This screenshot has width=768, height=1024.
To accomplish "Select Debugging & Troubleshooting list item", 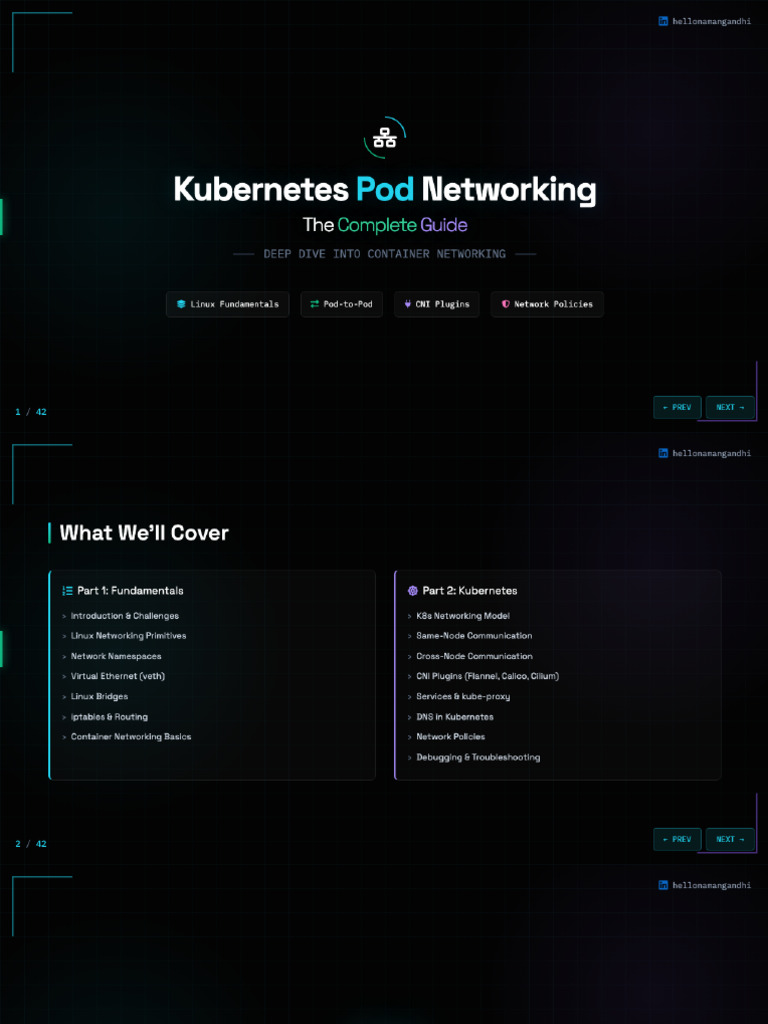I will [x=478, y=758].
